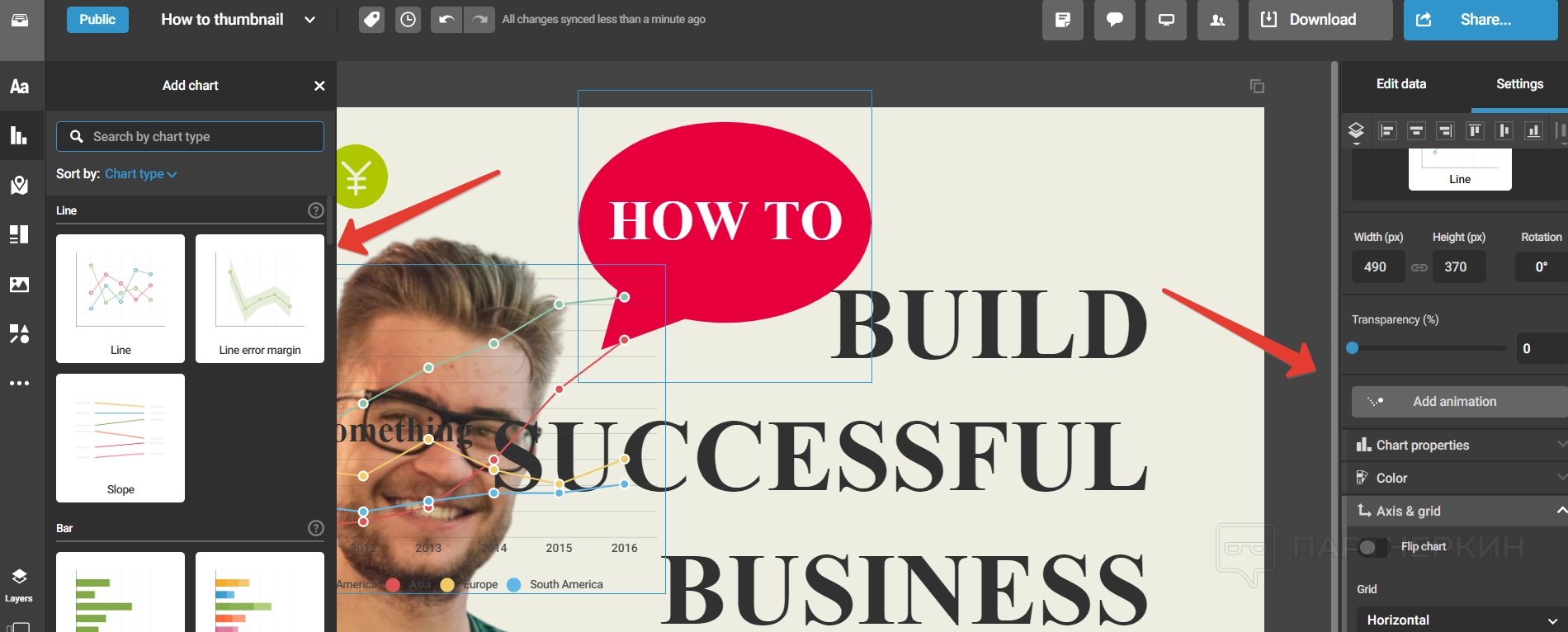1568x632 pixels.
Task: Click the Width input showing 490
Action: pos(1378,266)
